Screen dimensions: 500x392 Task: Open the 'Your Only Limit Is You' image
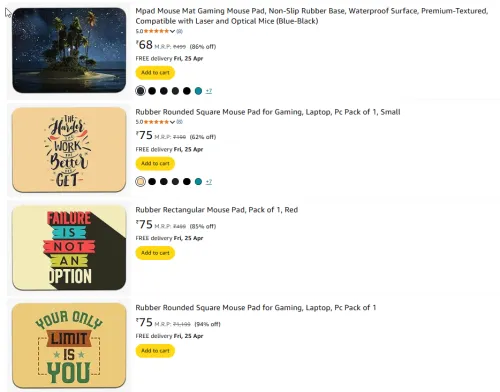pos(69,345)
